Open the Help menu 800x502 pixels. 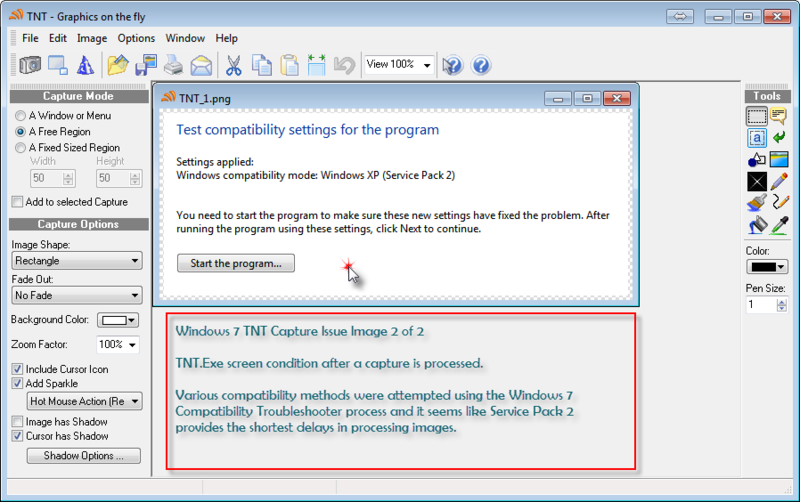point(226,38)
